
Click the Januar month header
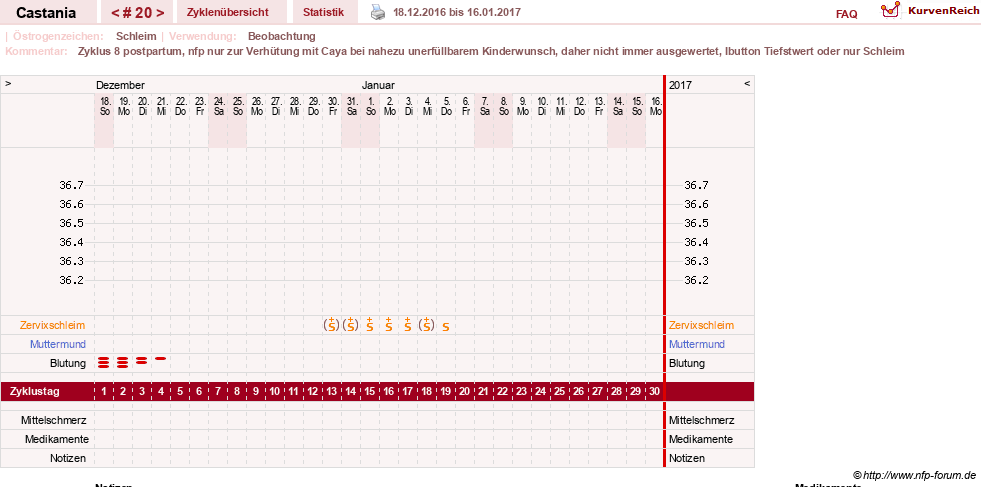point(378,85)
